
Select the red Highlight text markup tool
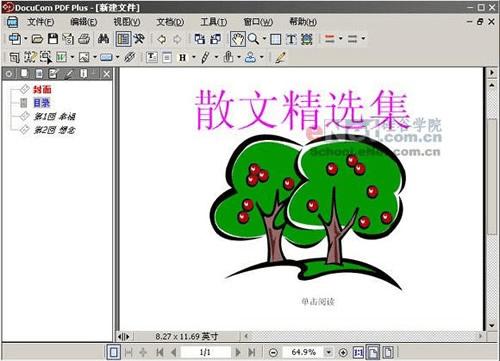pyautogui.click(x=330, y=39)
